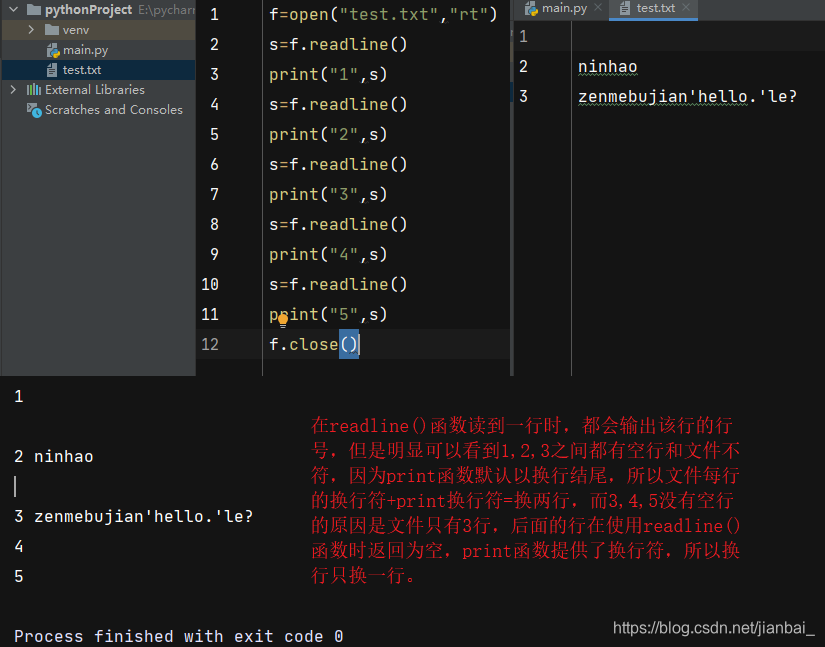Click the s=f.readline() on line 2
Image resolution: width=825 pixels, height=647 pixels.
tap(338, 44)
